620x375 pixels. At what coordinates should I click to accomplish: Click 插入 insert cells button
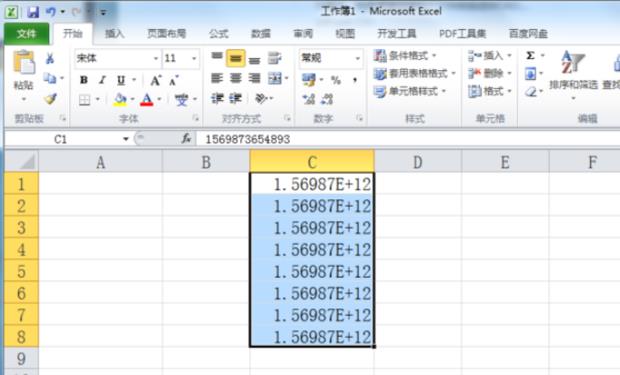(x=490, y=56)
